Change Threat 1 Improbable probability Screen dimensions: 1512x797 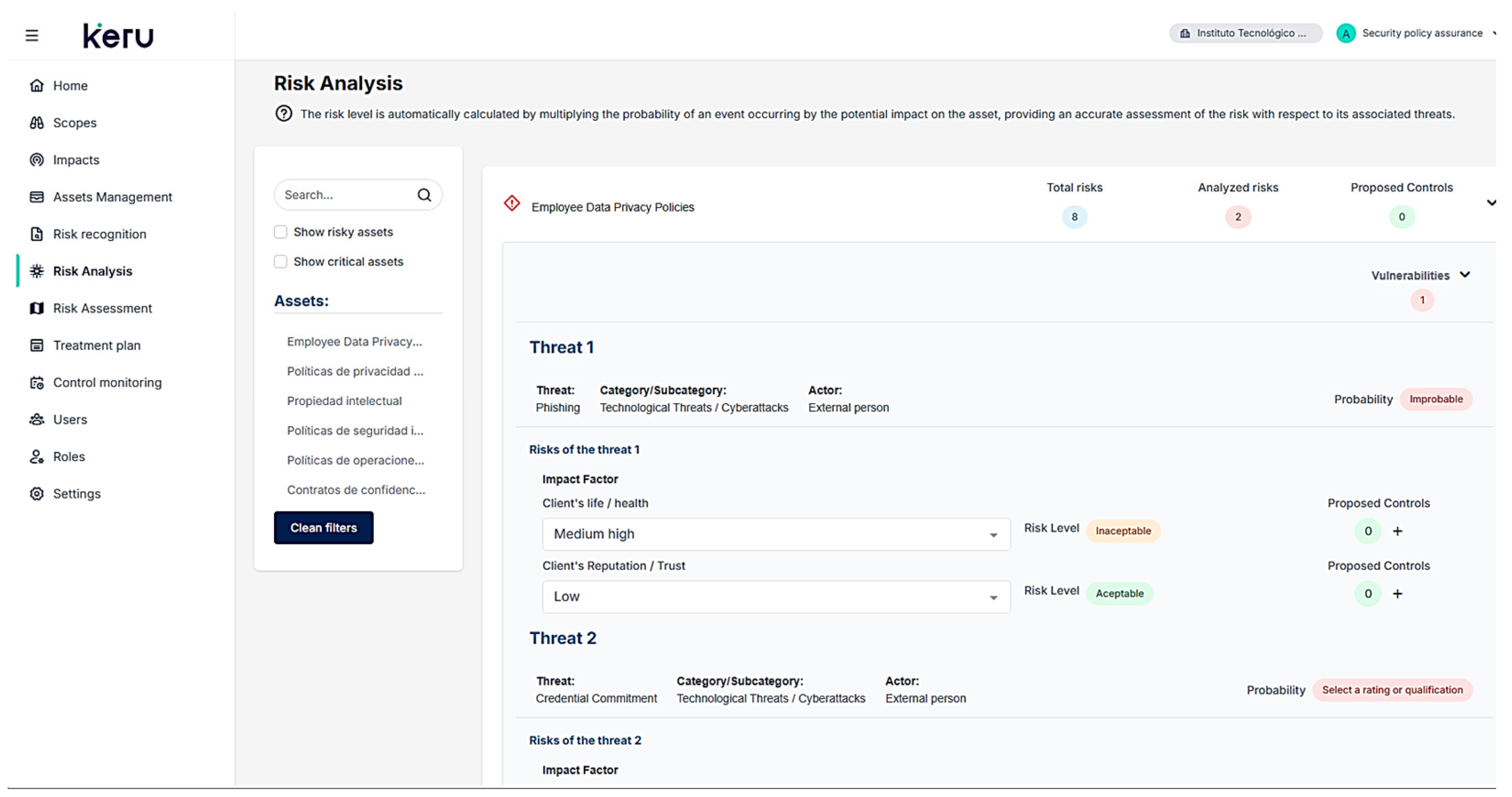pos(1436,399)
